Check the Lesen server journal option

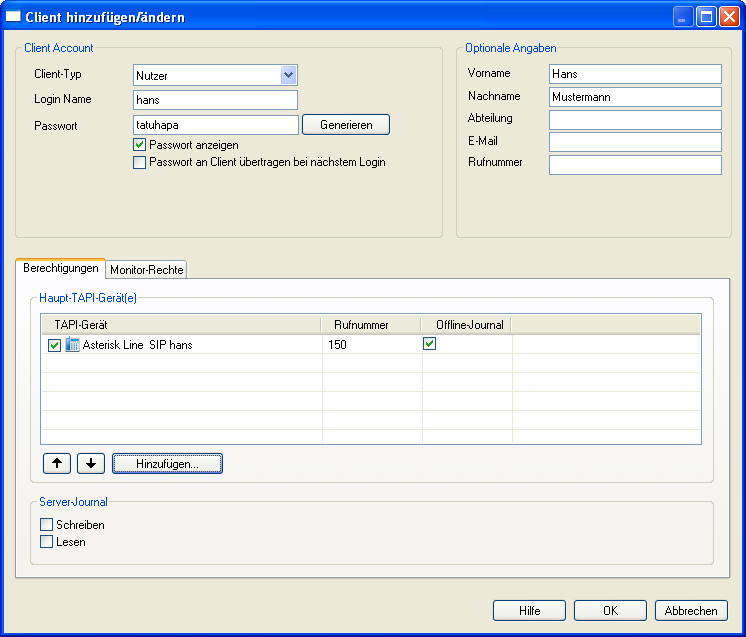[46, 542]
